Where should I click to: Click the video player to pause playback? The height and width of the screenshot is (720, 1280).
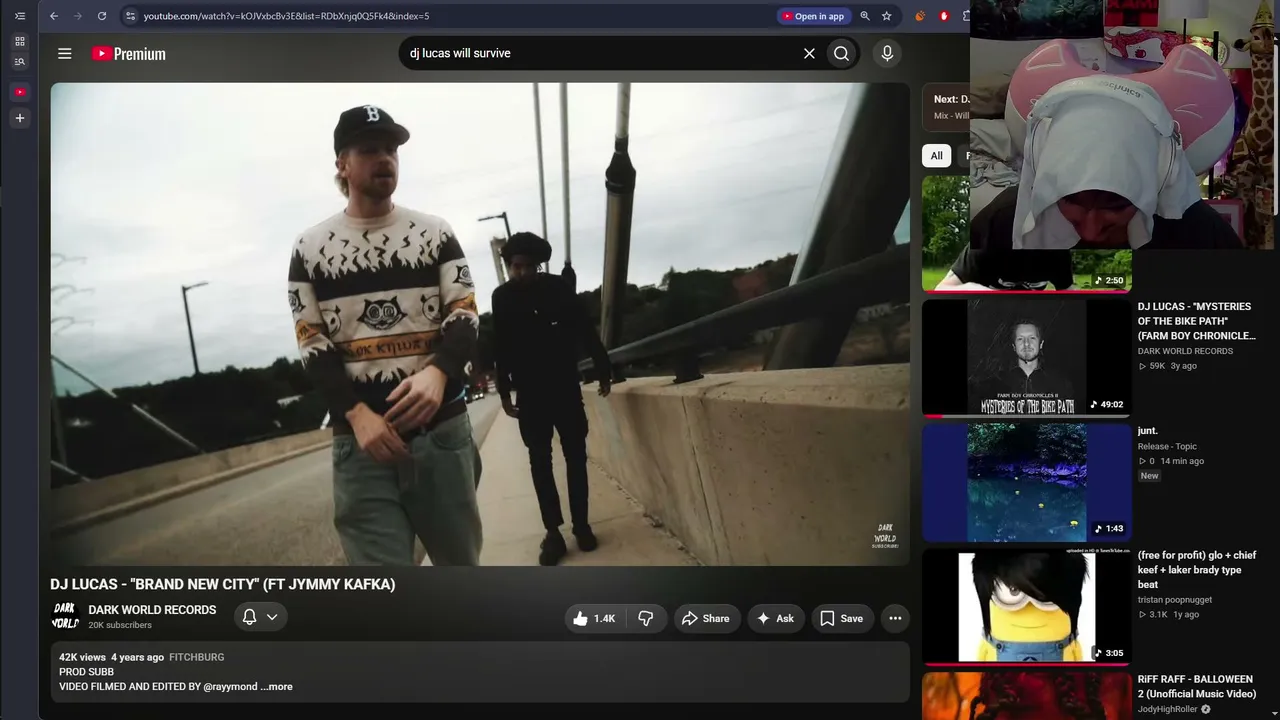(x=480, y=324)
